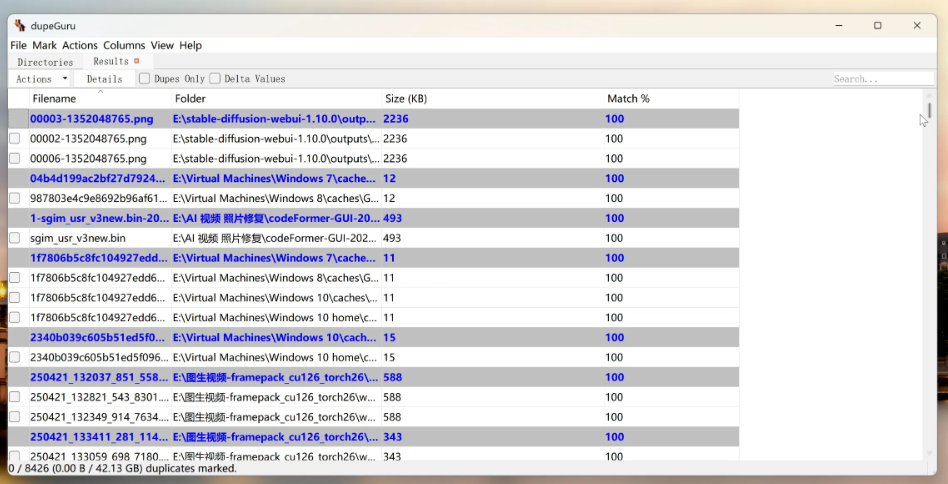
Task: Mark the checkbox for 00002-1352048765.png
Action: pos(15,139)
